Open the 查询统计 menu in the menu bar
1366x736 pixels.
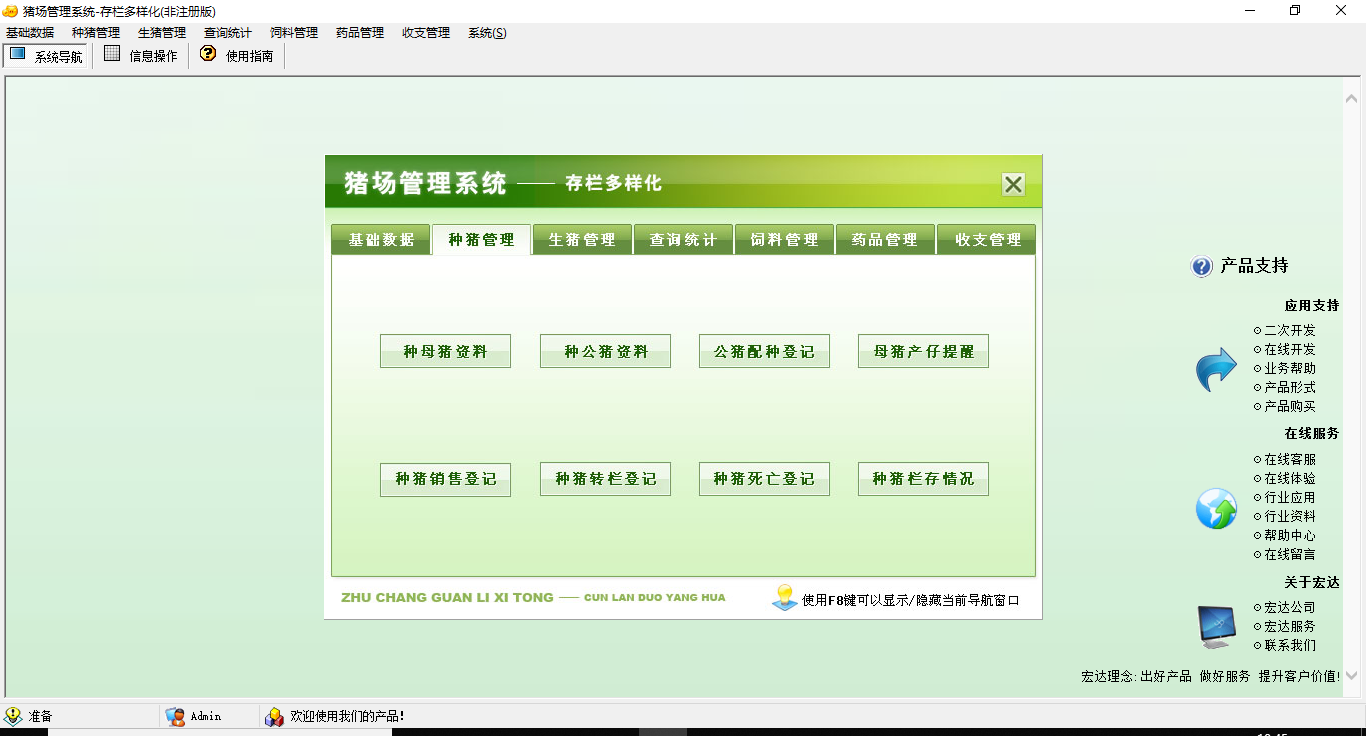click(228, 33)
